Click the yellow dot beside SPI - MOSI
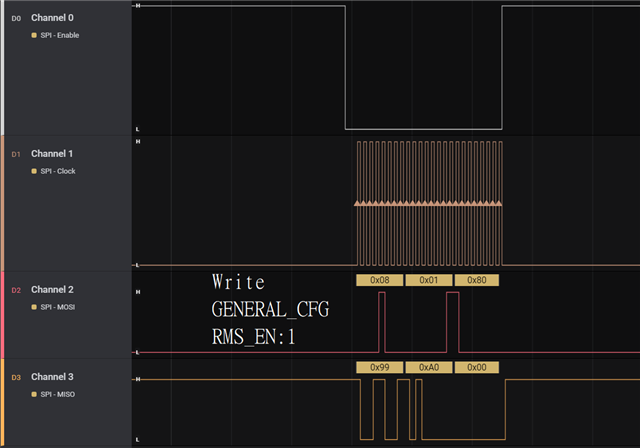This screenshot has height=448, width=640. point(34,307)
